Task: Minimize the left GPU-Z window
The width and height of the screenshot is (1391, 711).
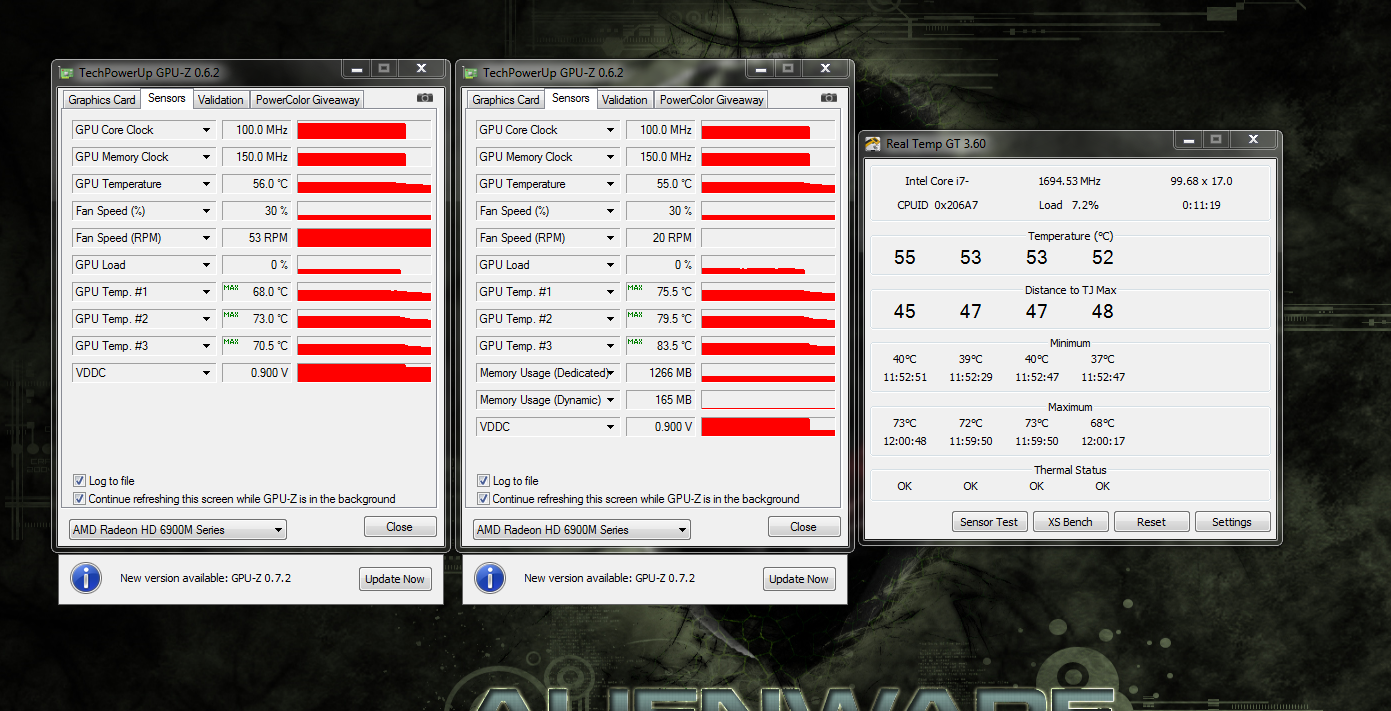Action: click(x=356, y=68)
